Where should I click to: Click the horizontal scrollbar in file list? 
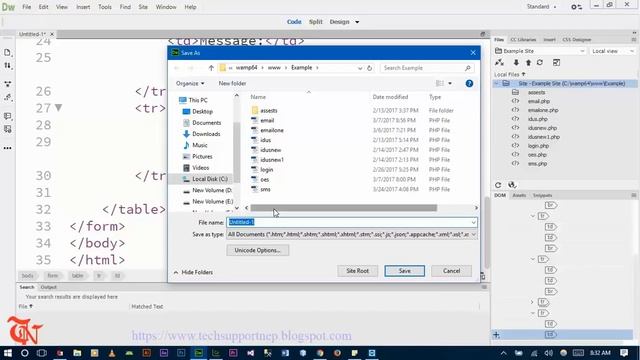point(344,208)
